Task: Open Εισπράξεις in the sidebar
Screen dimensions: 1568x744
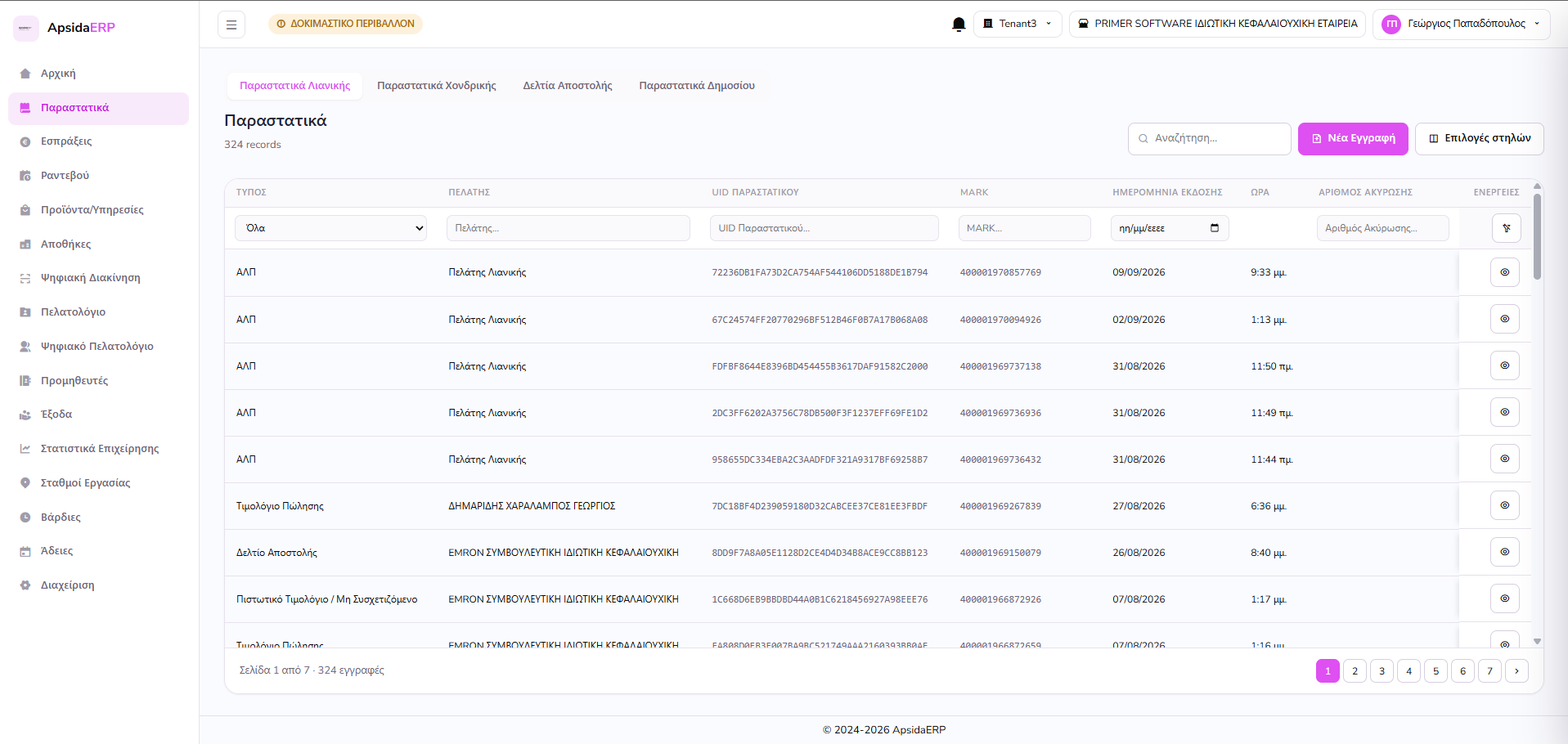Action: (x=98, y=141)
